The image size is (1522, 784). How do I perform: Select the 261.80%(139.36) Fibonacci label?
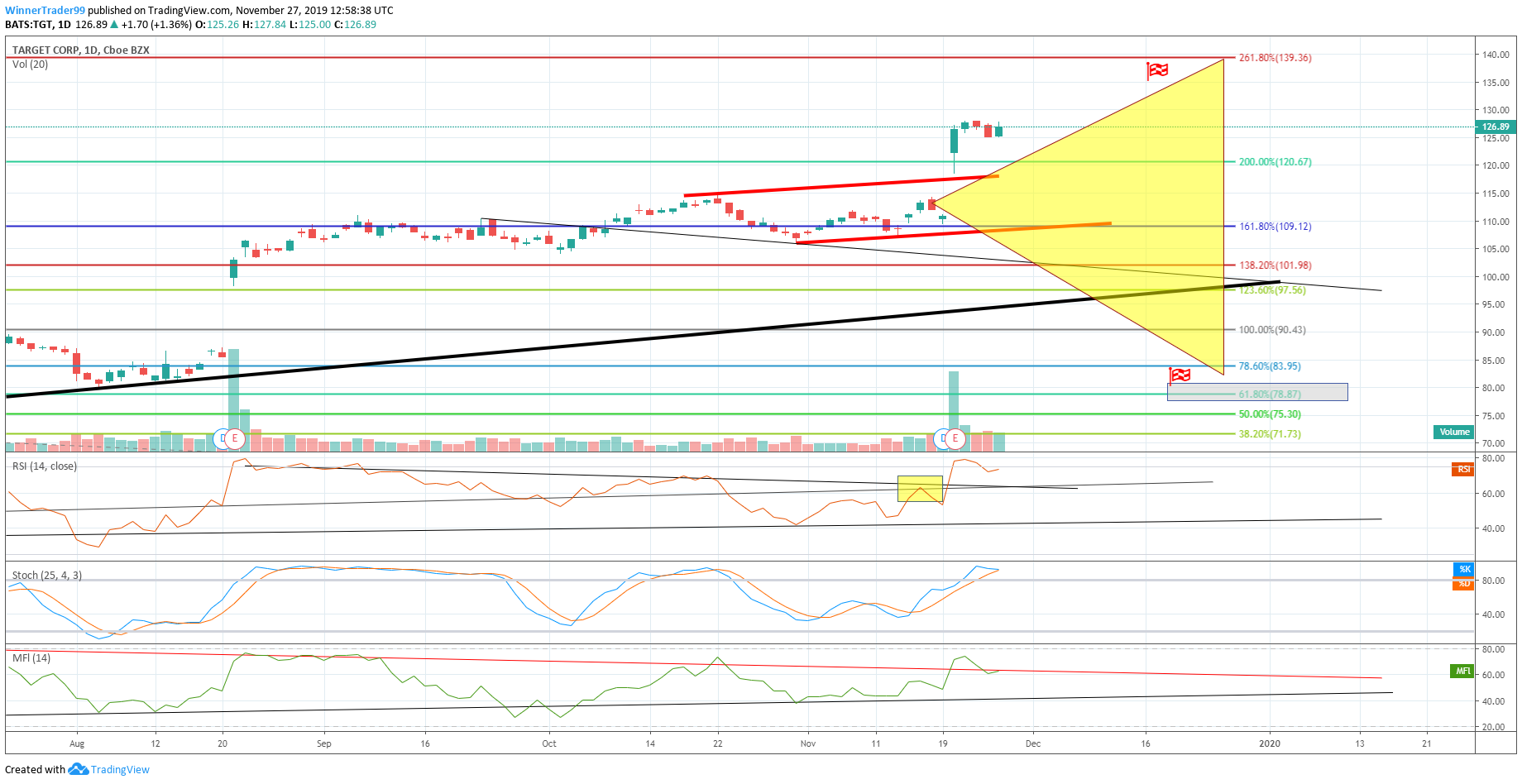tap(1275, 58)
